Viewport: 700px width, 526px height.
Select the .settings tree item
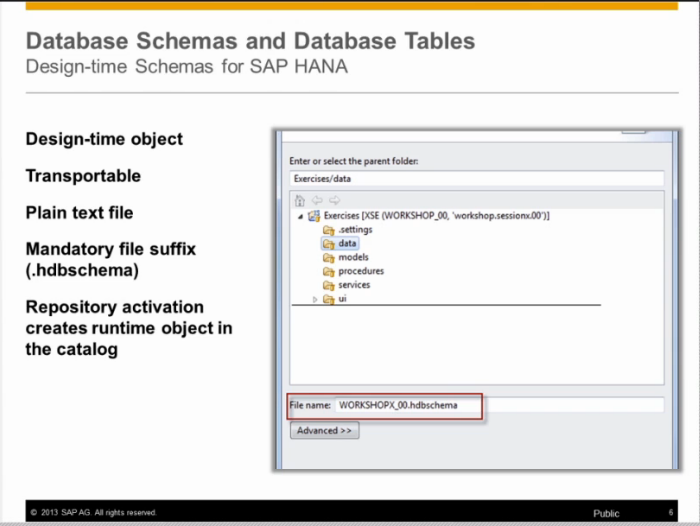355,230
